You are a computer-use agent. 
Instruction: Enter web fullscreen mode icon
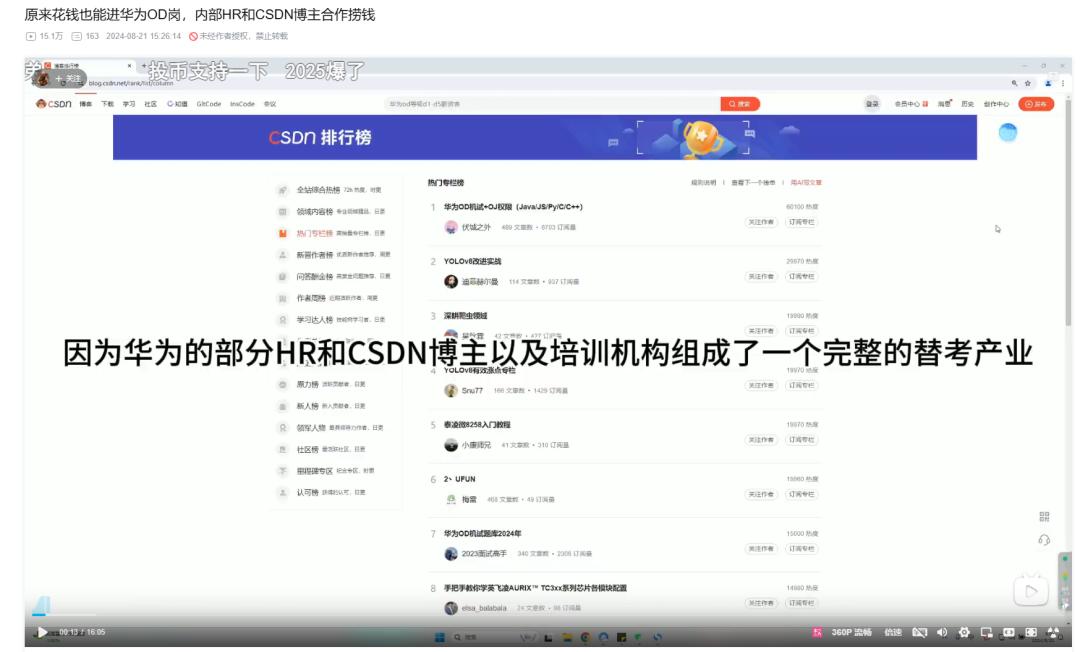point(1030,632)
